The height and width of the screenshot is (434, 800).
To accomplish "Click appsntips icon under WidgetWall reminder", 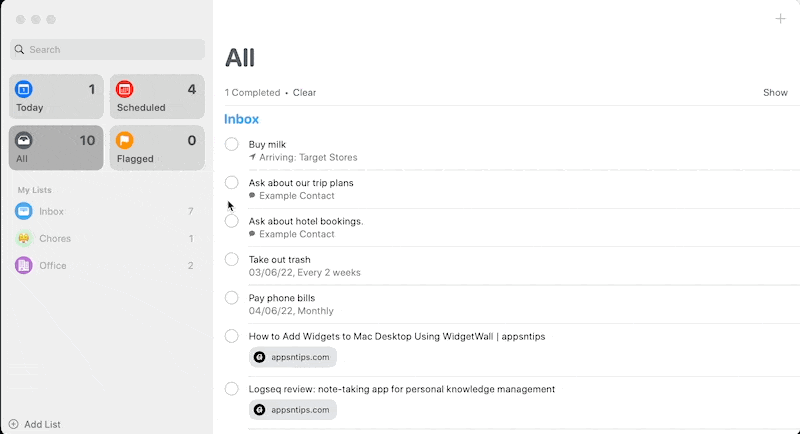I will [260, 357].
